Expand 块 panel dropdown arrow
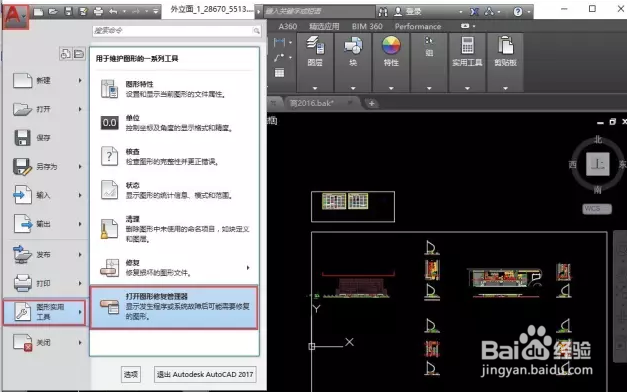The image size is (627, 392). tap(353, 88)
